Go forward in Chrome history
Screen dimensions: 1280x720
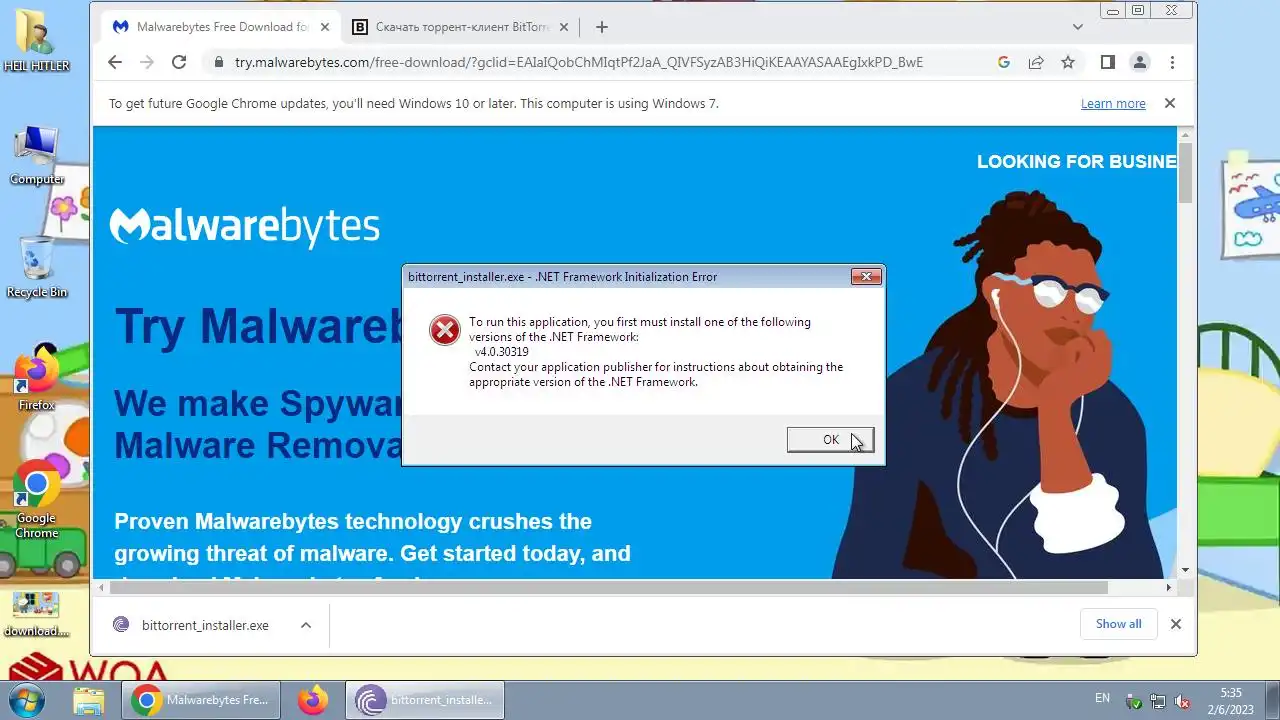(147, 62)
